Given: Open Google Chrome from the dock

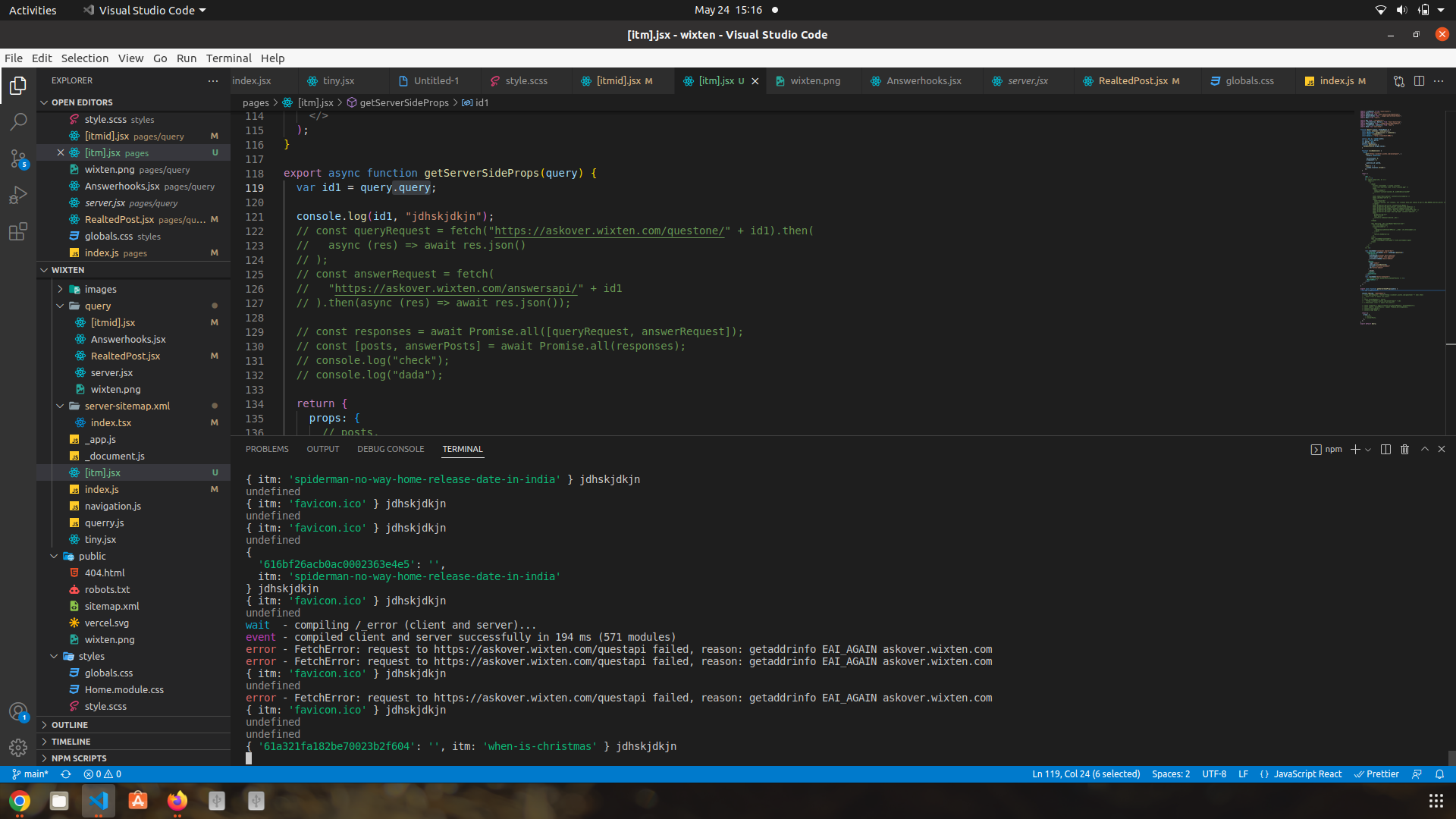Looking at the screenshot, I should [20, 801].
